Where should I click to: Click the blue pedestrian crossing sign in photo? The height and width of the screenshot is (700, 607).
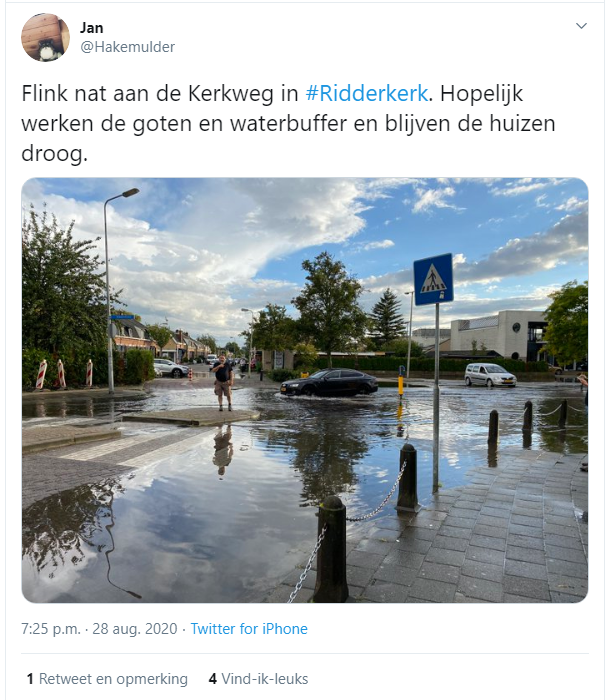[x=433, y=279]
